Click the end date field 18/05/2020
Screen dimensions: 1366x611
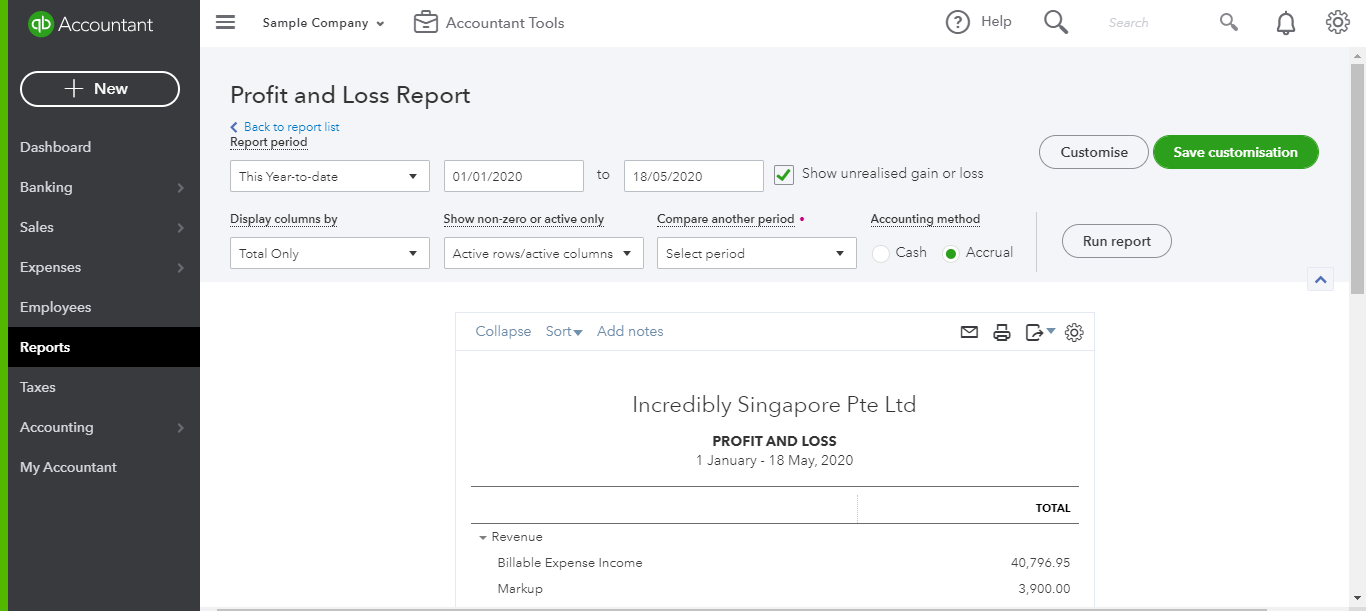point(694,176)
